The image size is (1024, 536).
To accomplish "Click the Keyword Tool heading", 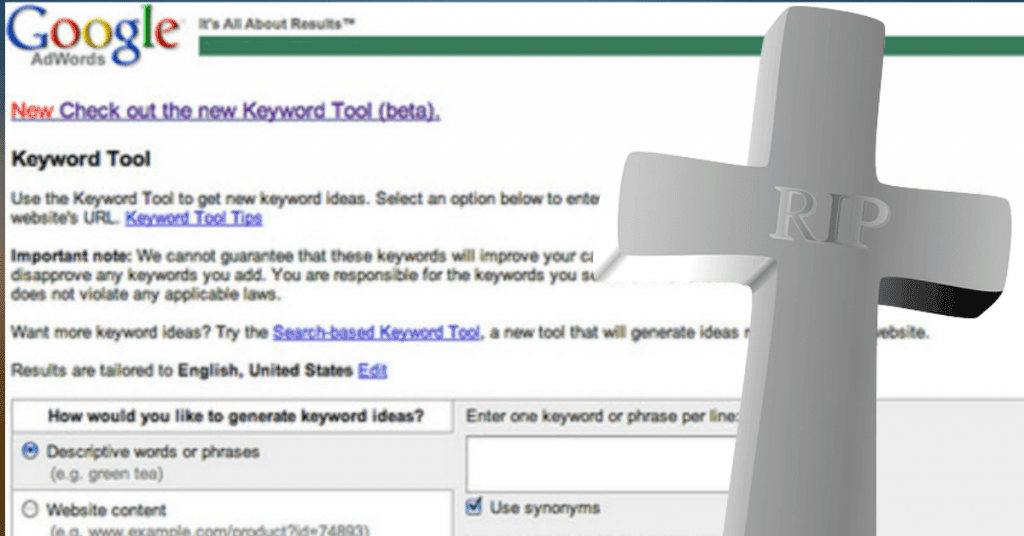I will pos(81,159).
